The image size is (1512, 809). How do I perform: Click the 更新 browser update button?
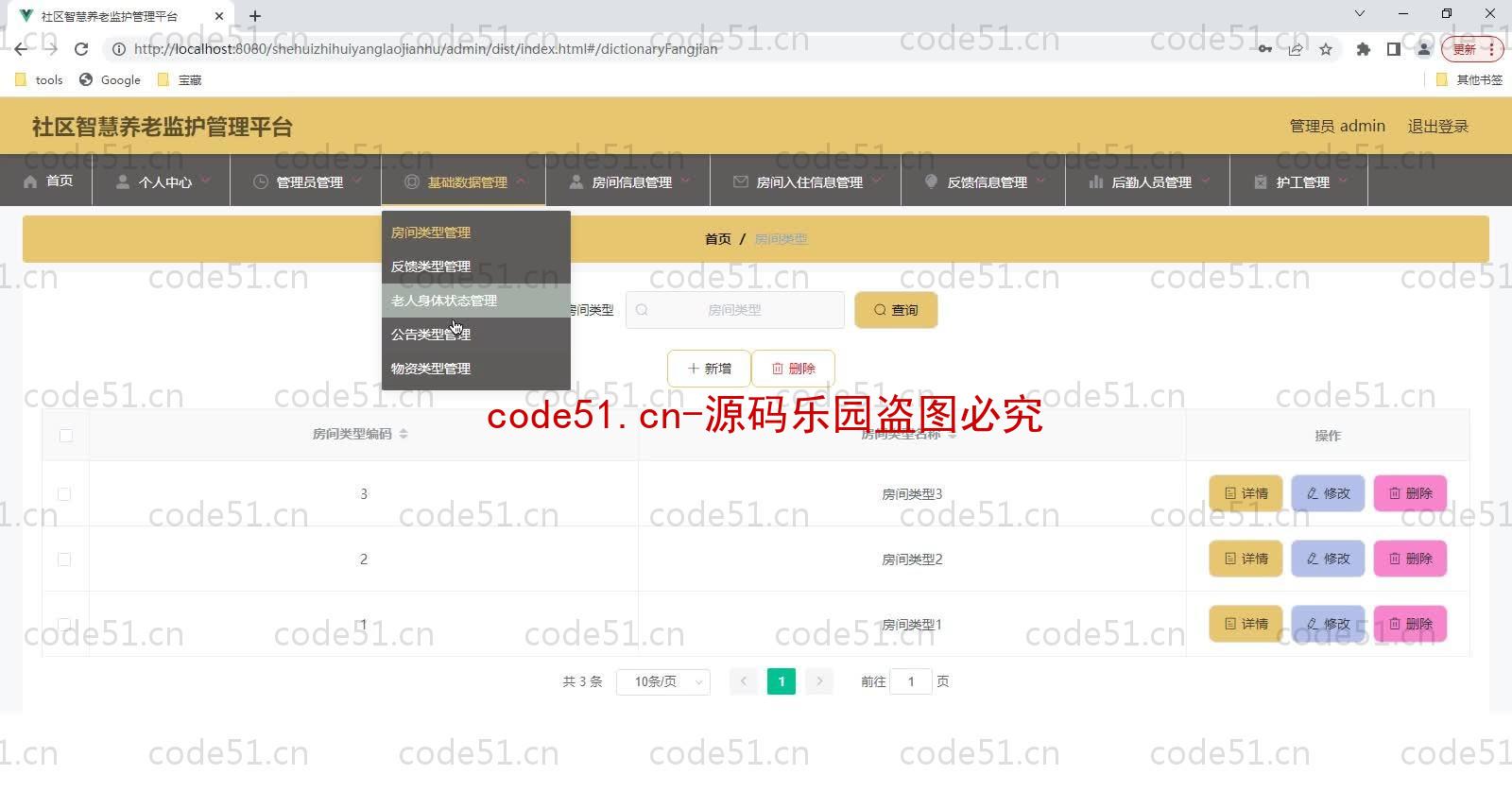1471,49
